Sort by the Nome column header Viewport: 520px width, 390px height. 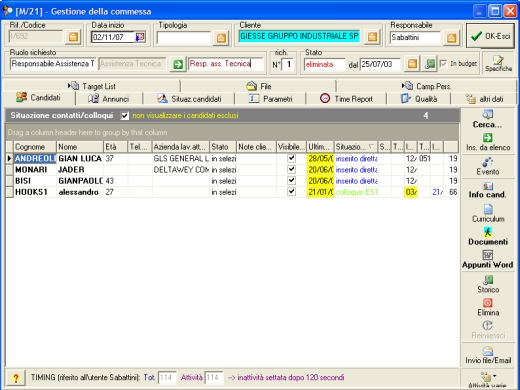coord(80,147)
